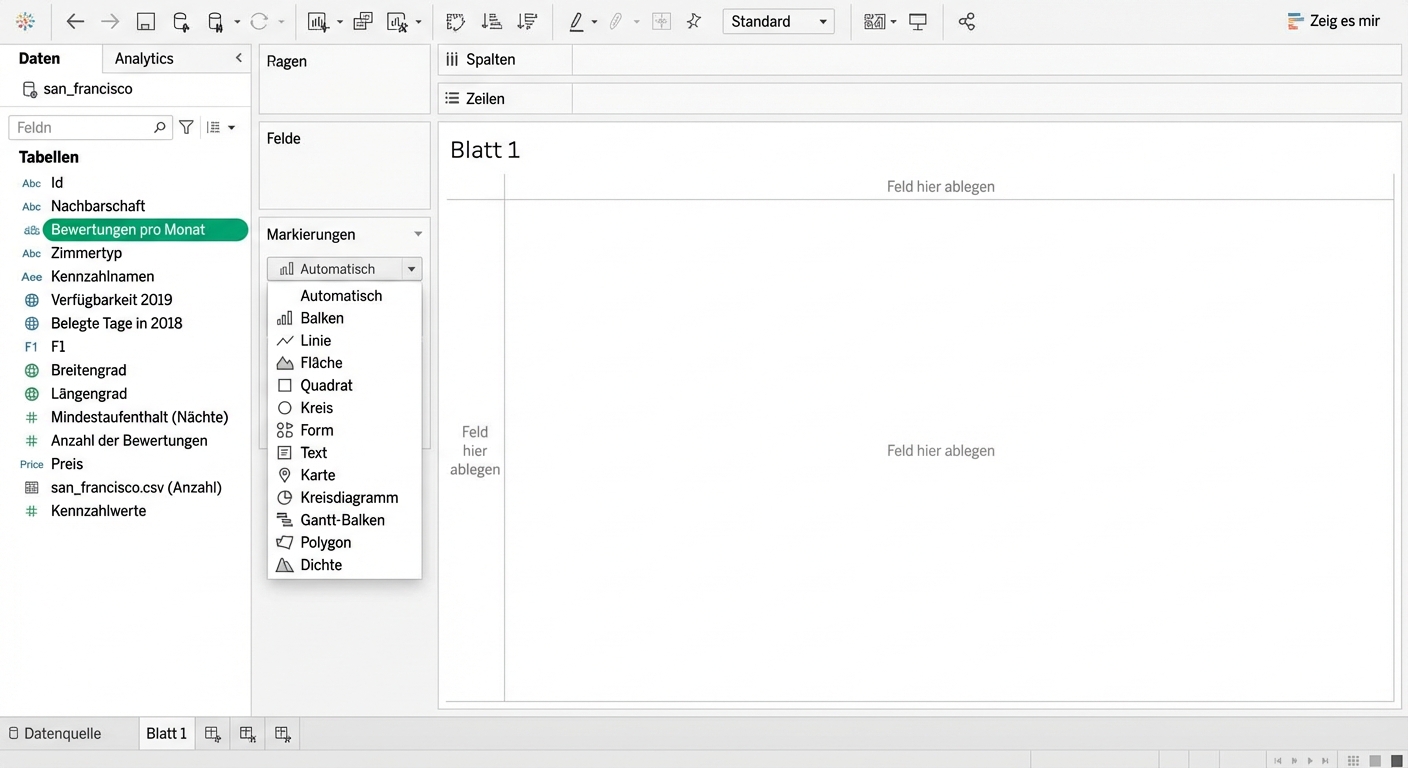Switch to the Analytics tab

coord(143,58)
